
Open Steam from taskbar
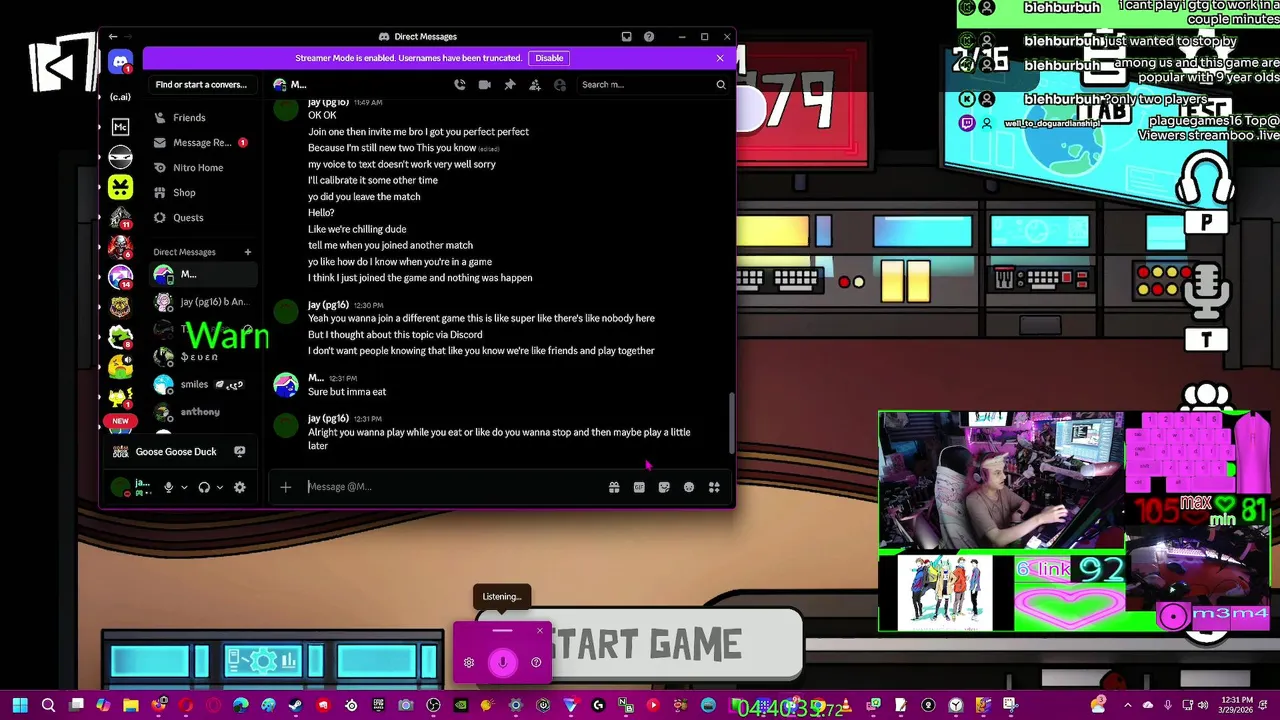click(295, 706)
